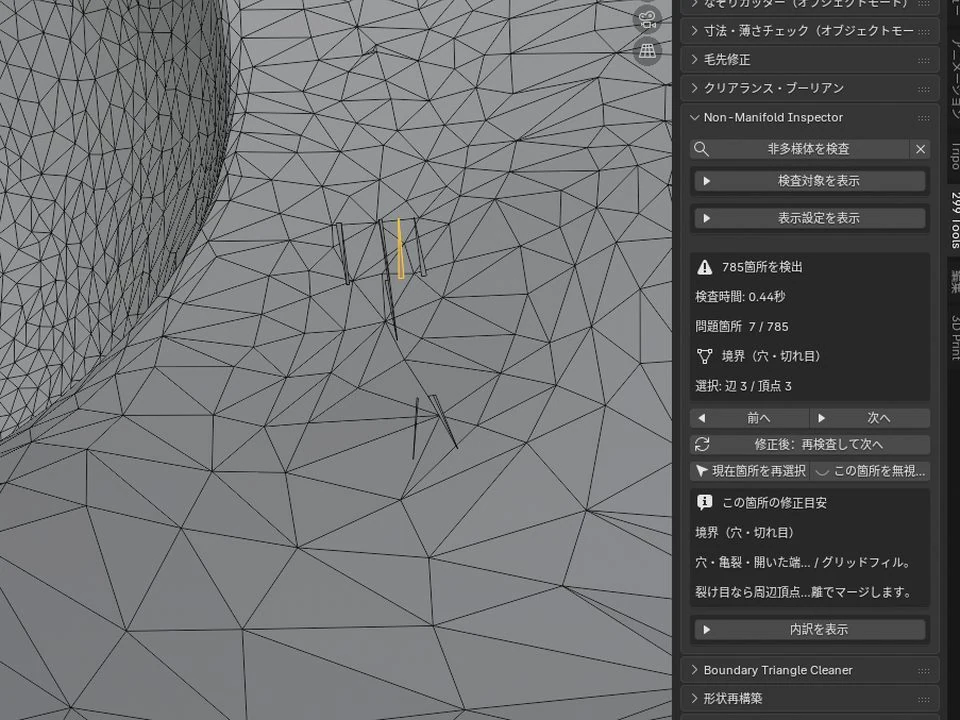Image resolution: width=960 pixels, height=720 pixels.
Task: Open the 299 Tools sidebar tab
Action: click(x=954, y=220)
